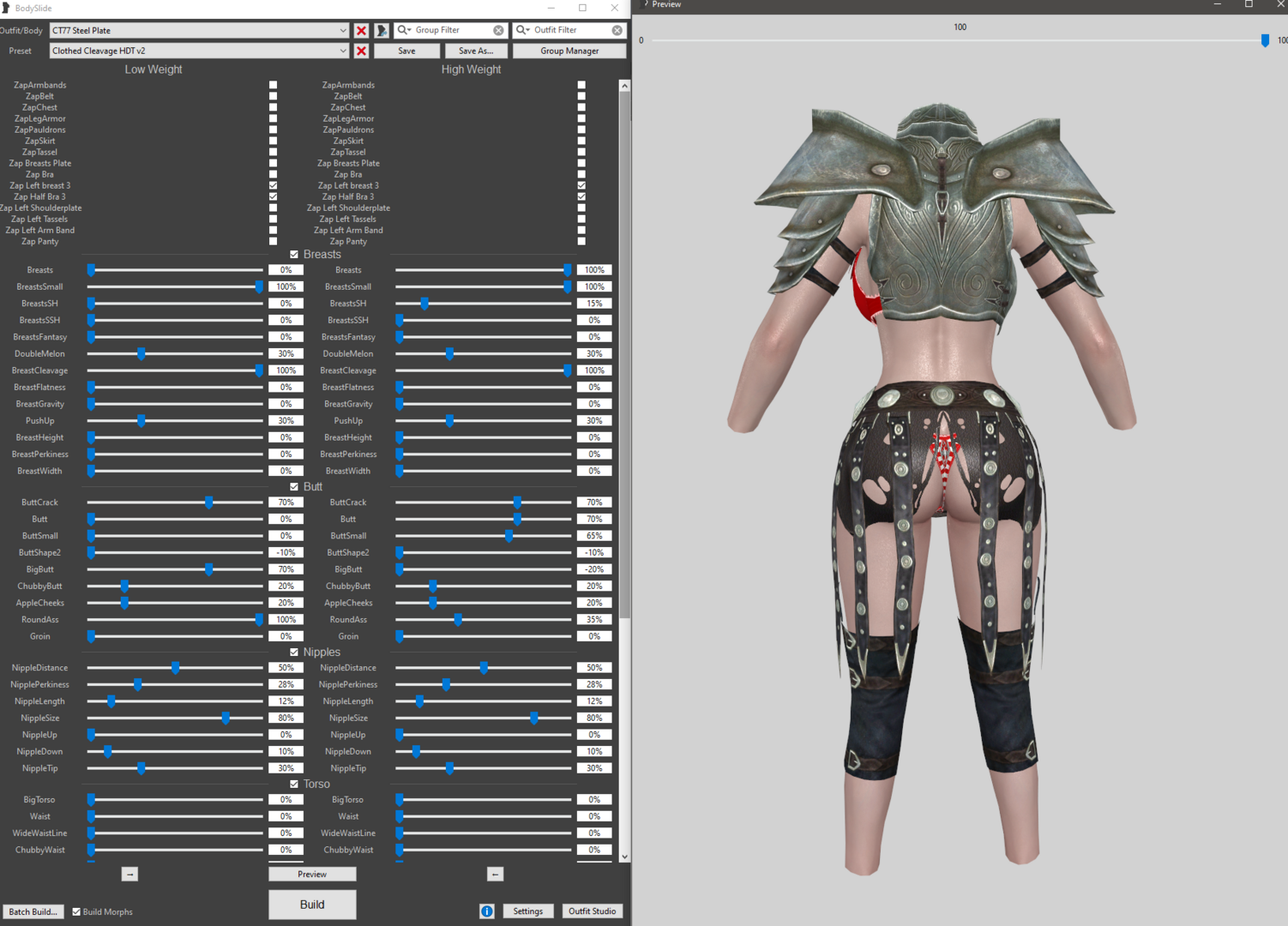The height and width of the screenshot is (926, 1288).
Task: Click the High Weight NippleSize slider handle
Action: click(534, 719)
